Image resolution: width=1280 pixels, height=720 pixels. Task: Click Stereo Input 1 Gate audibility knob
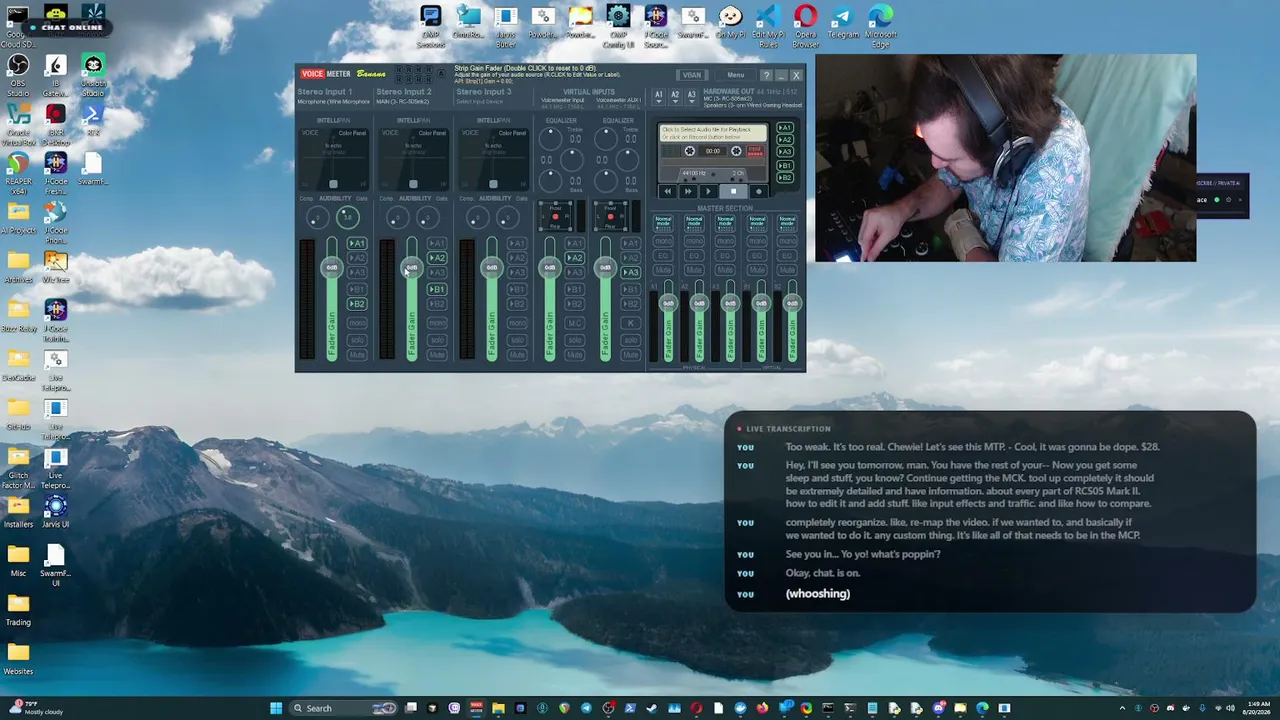tap(346, 217)
